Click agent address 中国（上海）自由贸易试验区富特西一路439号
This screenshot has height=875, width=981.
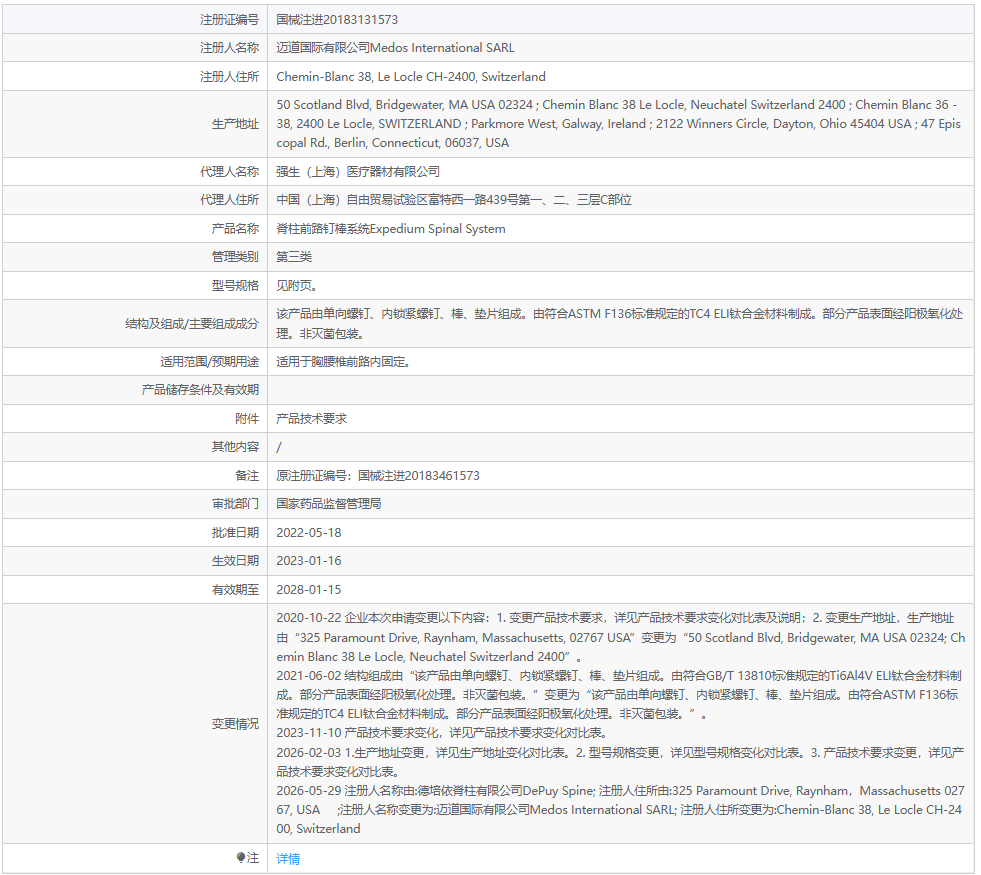click(454, 200)
